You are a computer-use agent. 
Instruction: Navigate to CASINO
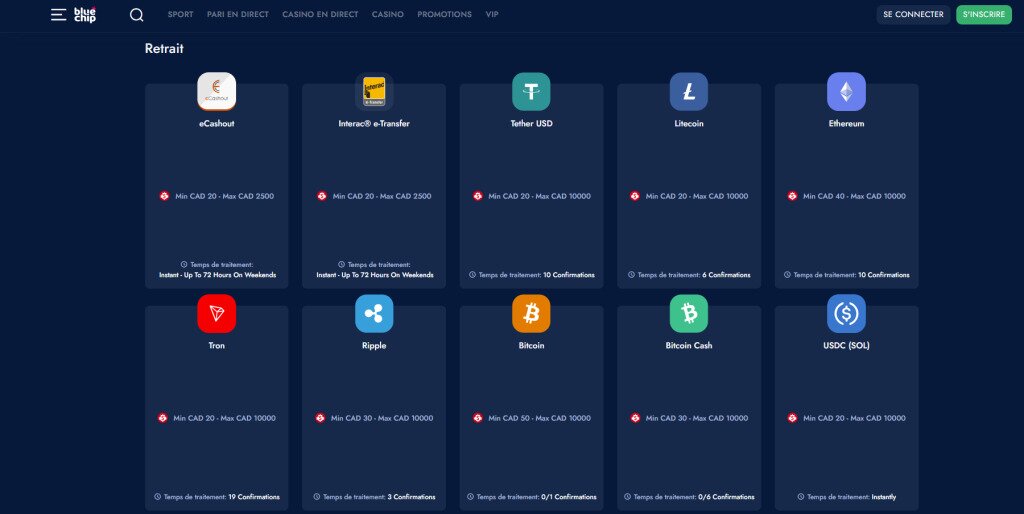point(388,14)
